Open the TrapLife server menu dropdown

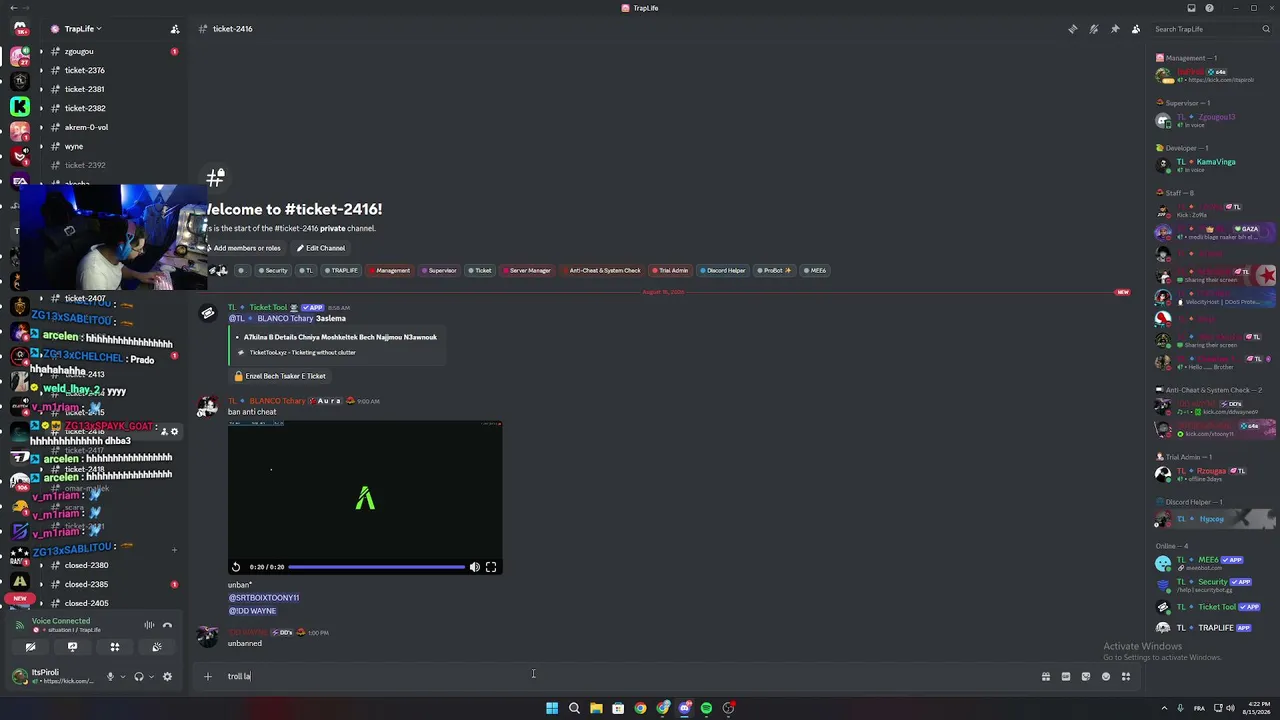point(82,29)
